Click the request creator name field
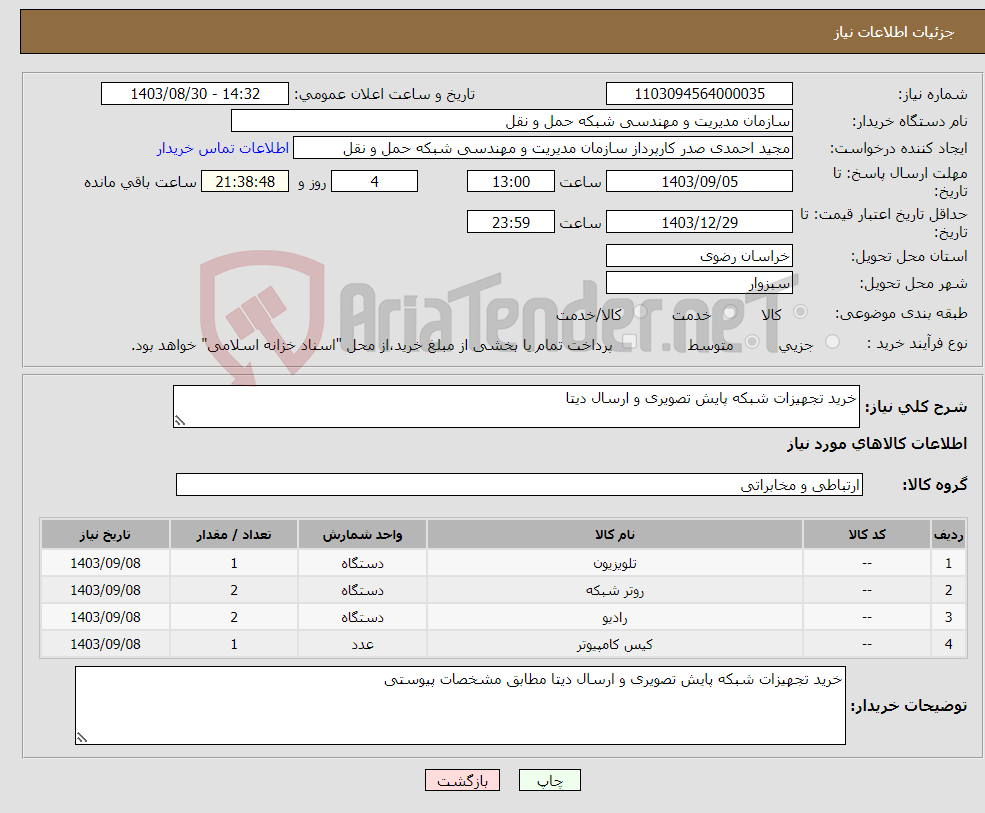985x813 pixels. point(543,148)
